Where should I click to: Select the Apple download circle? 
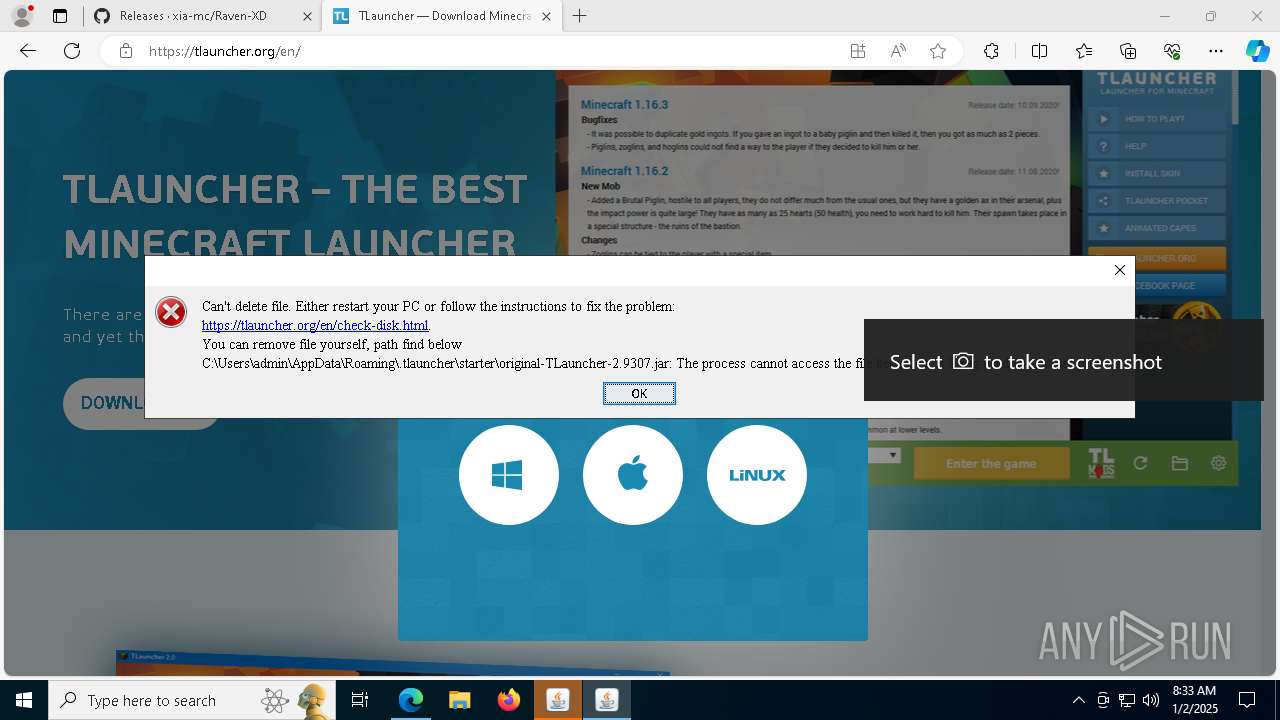click(x=633, y=475)
